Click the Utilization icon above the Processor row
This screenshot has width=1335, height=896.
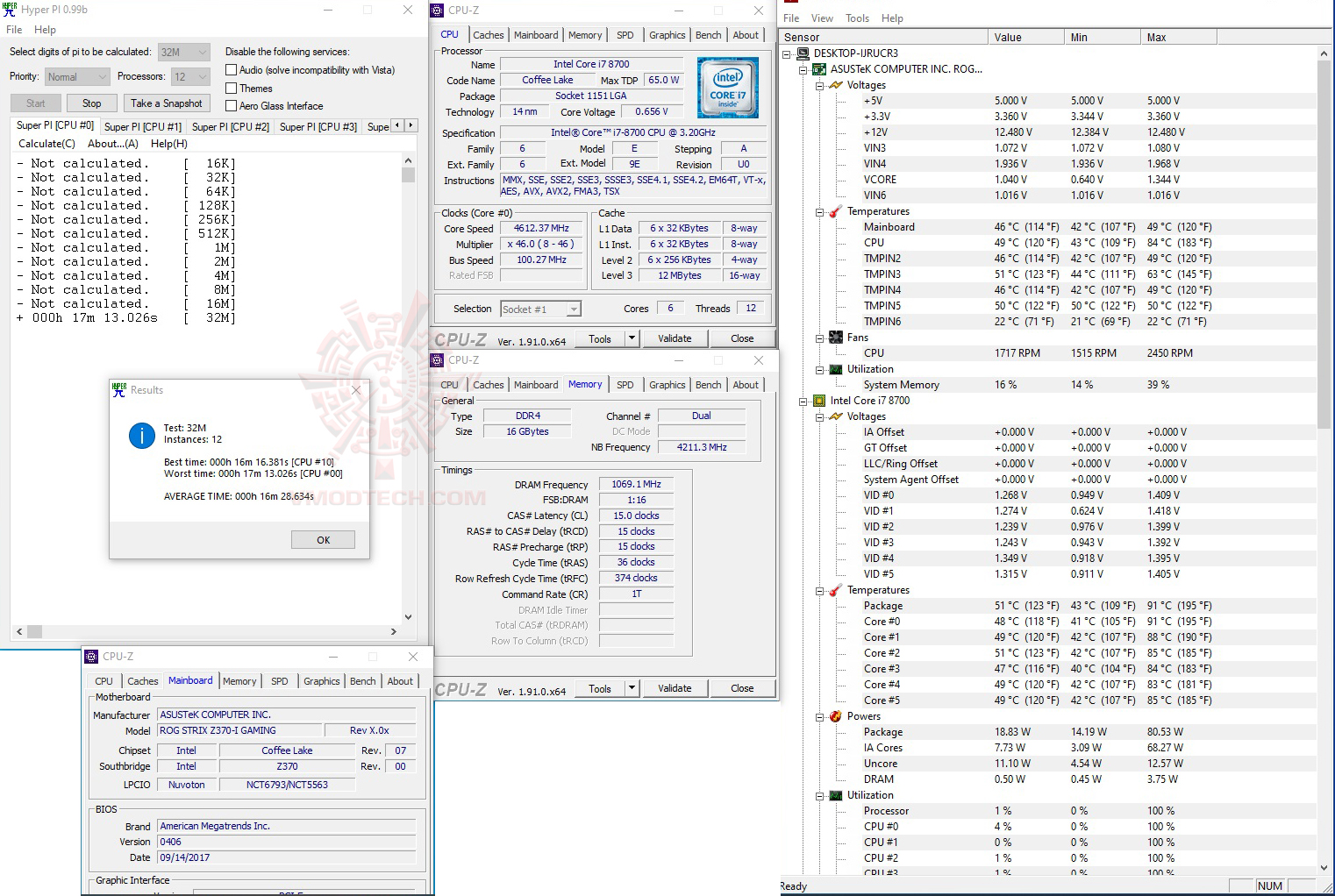(836, 795)
